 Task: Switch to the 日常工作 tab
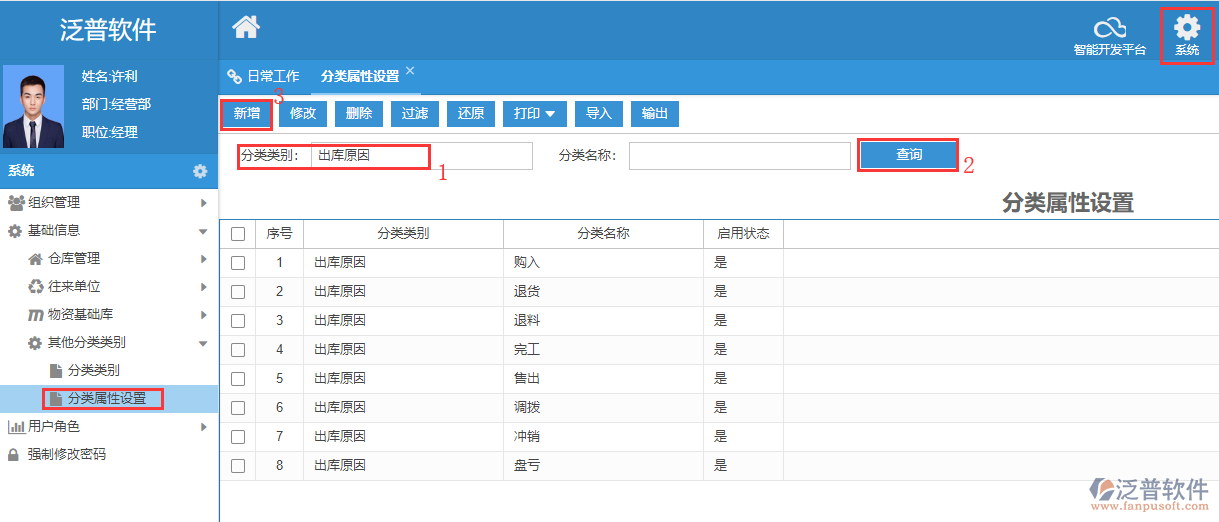click(x=264, y=76)
